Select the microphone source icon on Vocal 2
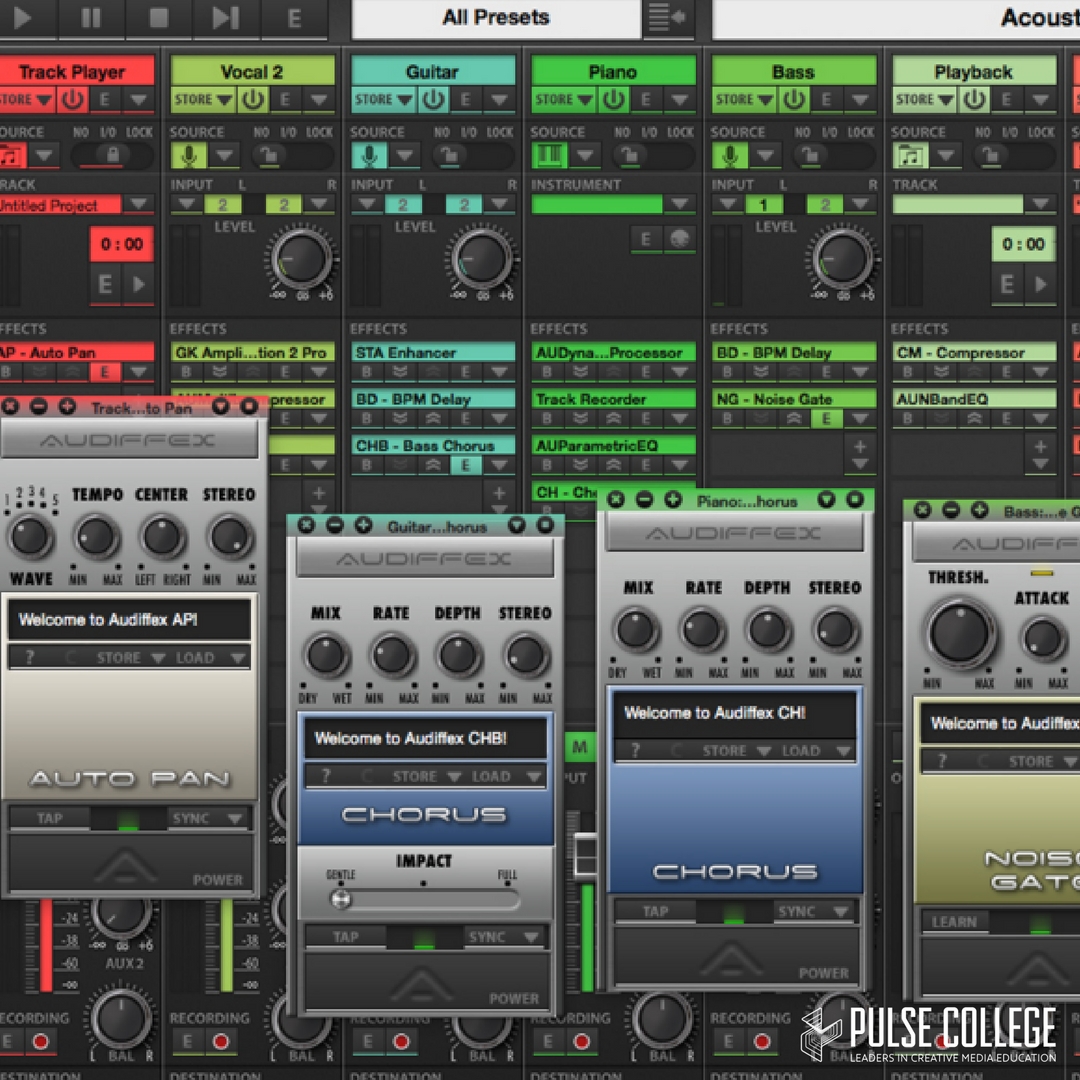Image resolution: width=1080 pixels, height=1080 pixels. 186,155
